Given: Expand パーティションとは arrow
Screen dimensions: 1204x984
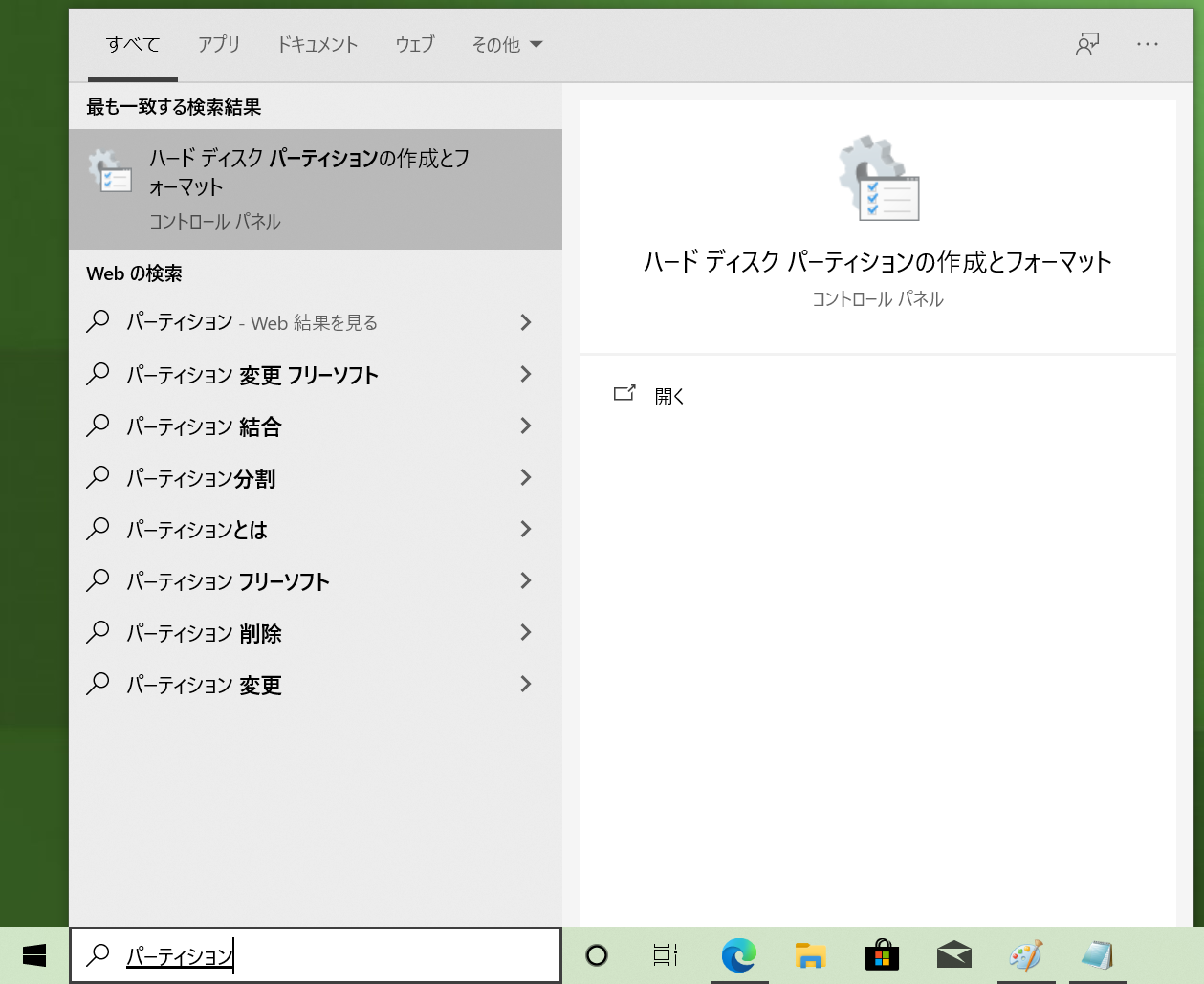Looking at the screenshot, I should [525, 529].
